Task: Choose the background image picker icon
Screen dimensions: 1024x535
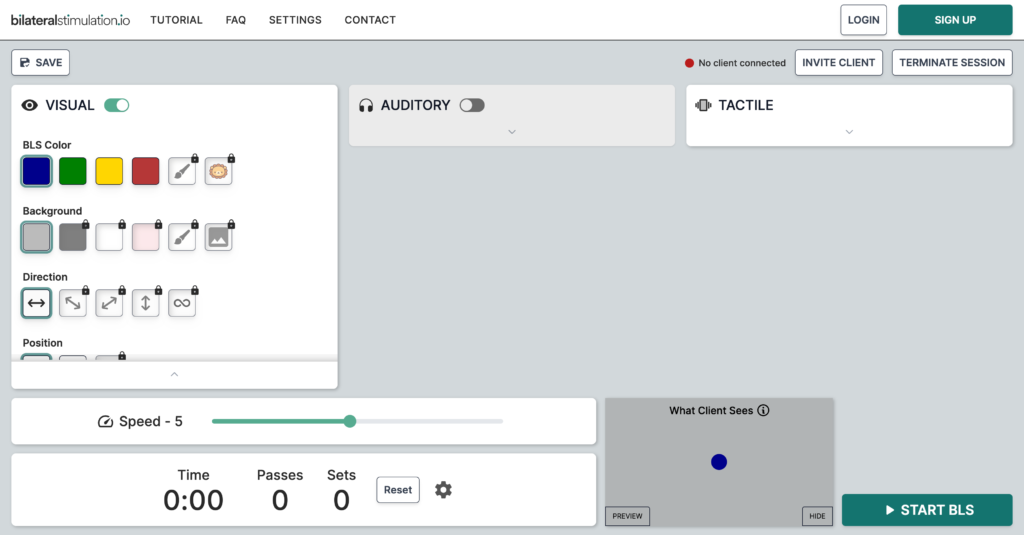Action: (x=218, y=237)
